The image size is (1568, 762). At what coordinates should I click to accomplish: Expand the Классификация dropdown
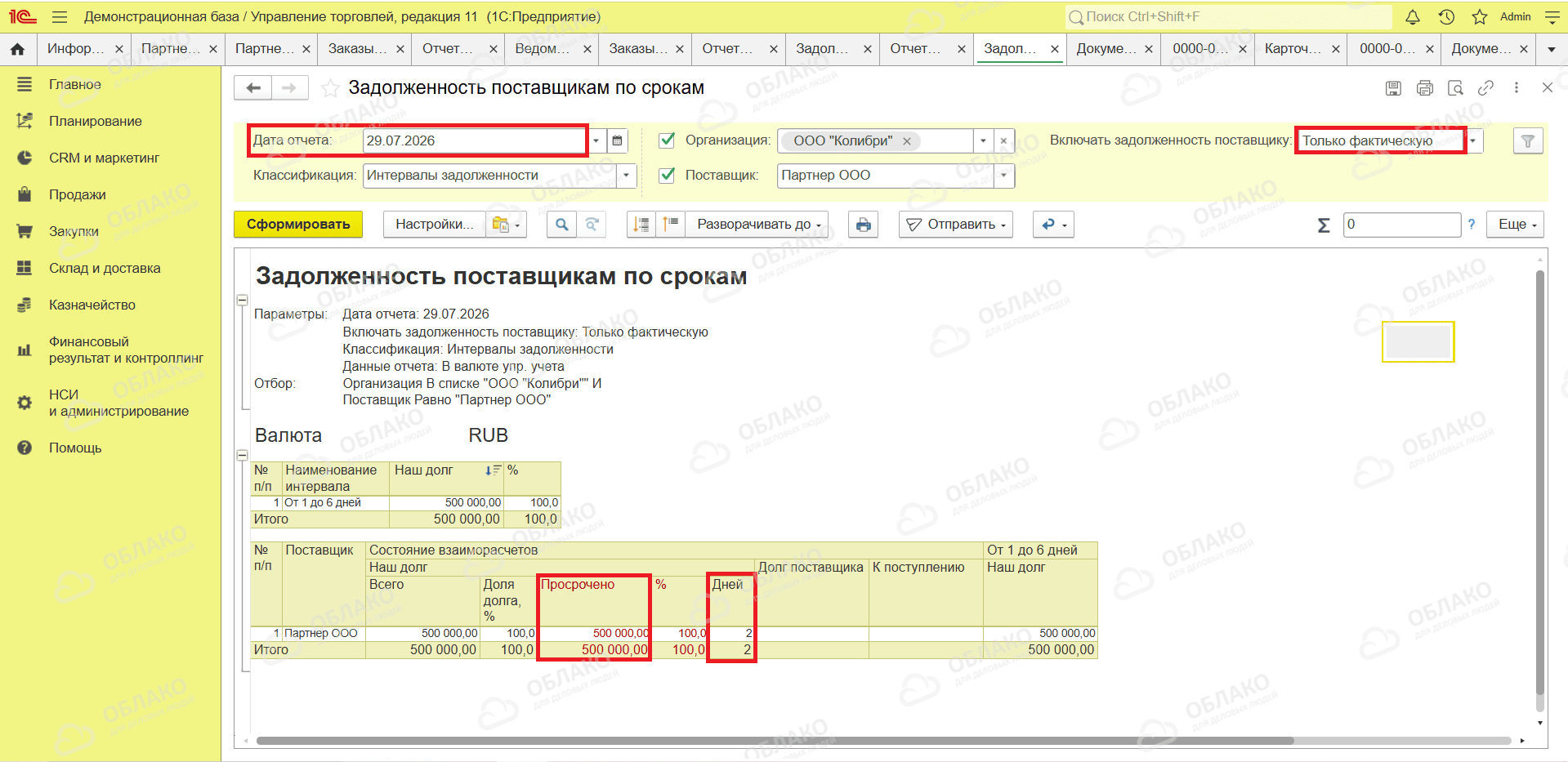627,176
